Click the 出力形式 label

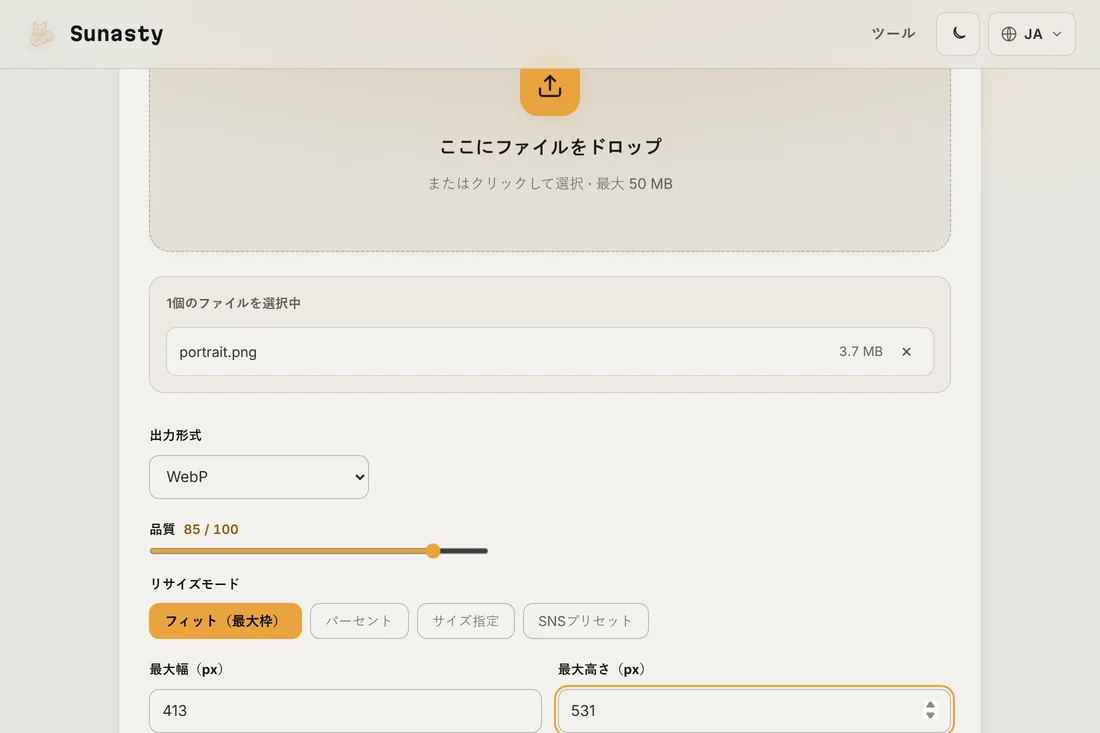175,436
